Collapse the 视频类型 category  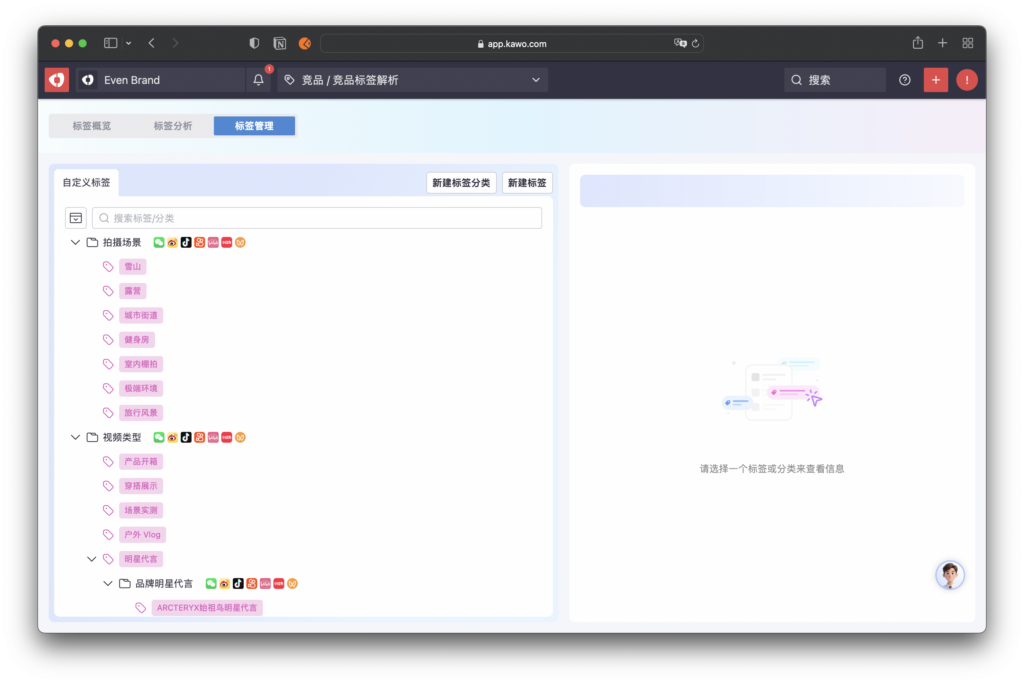(75, 437)
